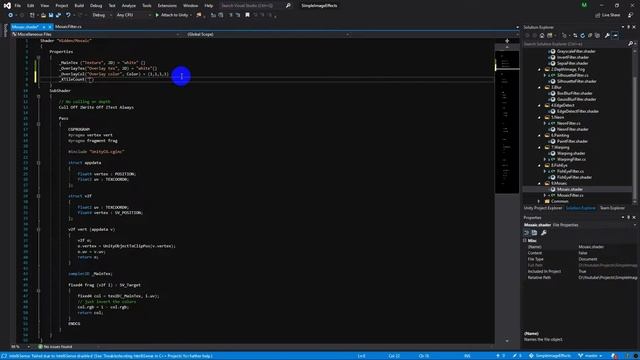The height and width of the screenshot is (360, 640).
Task: Open the editor zoom level dropdown
Action: pos(20,347)
